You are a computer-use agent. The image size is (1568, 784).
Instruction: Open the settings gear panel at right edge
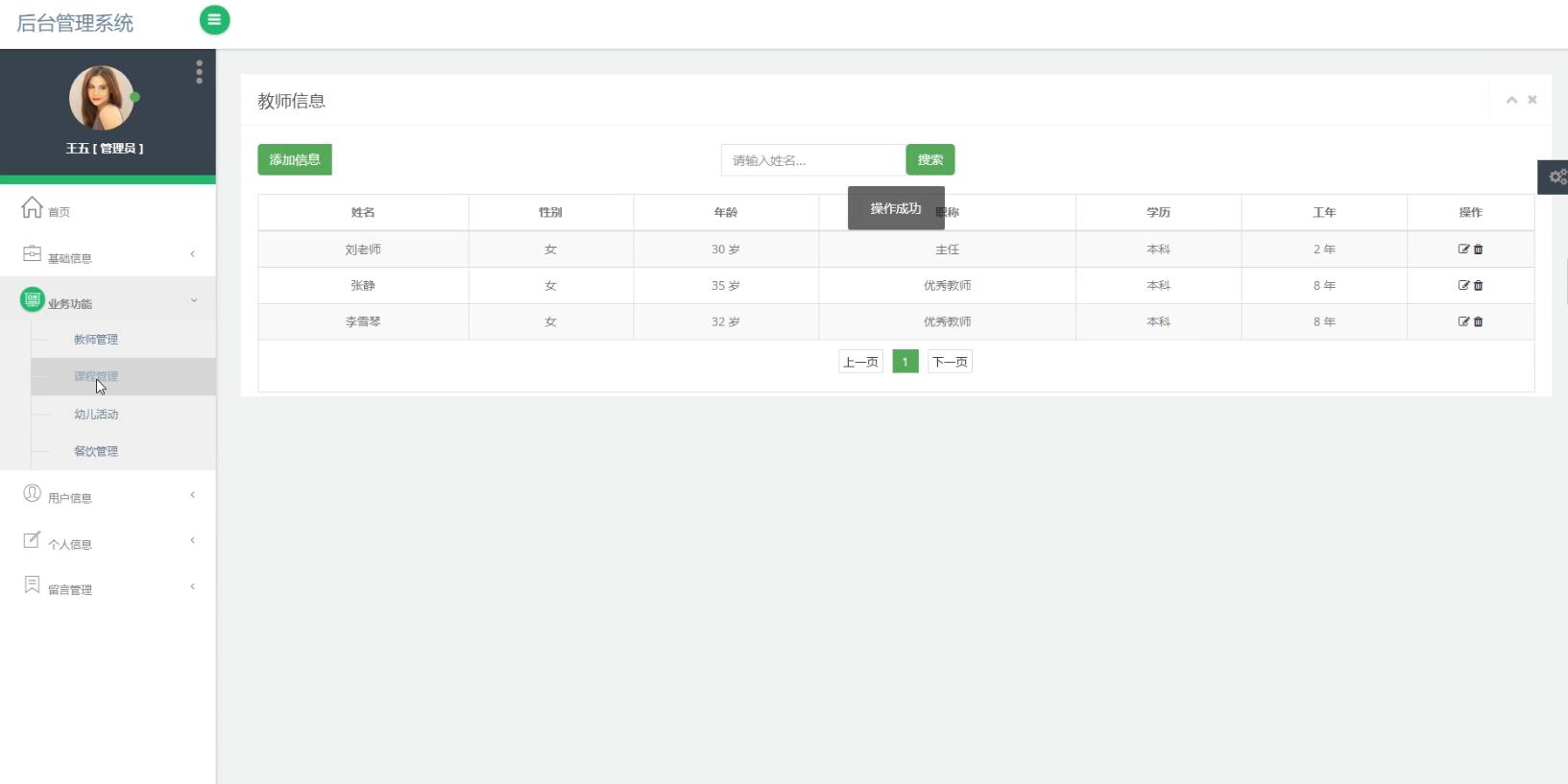pyautogui.click(x=1555, y=177)
